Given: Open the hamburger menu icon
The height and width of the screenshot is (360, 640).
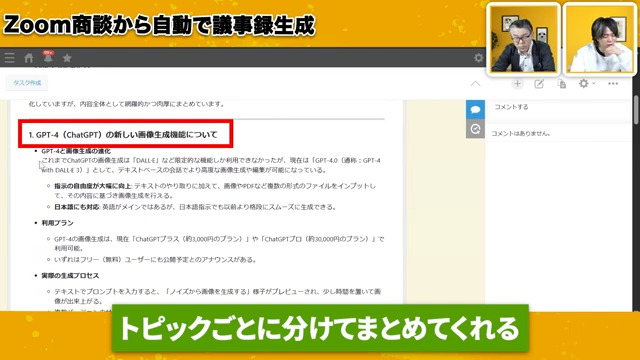Looking at the screenshot, I should (x=10, y=58).
